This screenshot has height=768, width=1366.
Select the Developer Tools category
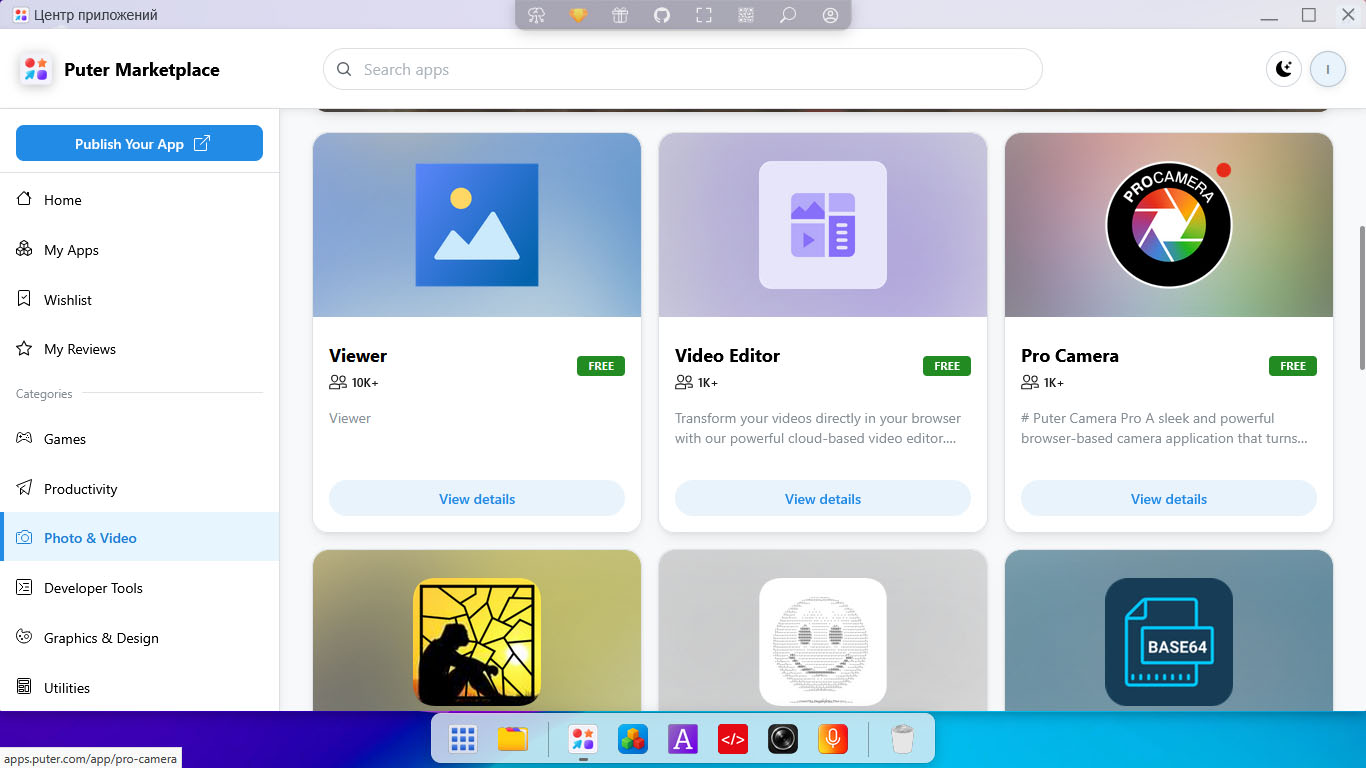(139, 588)
